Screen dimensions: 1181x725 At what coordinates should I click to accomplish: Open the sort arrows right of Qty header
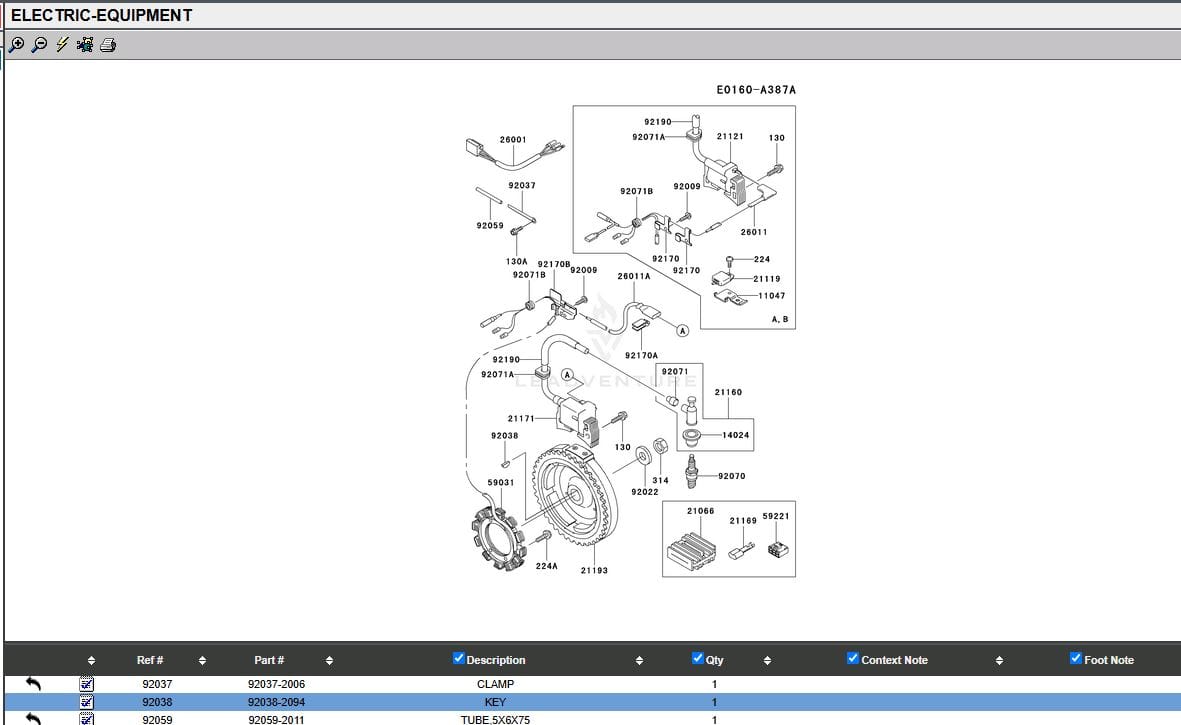coord(767,661)
